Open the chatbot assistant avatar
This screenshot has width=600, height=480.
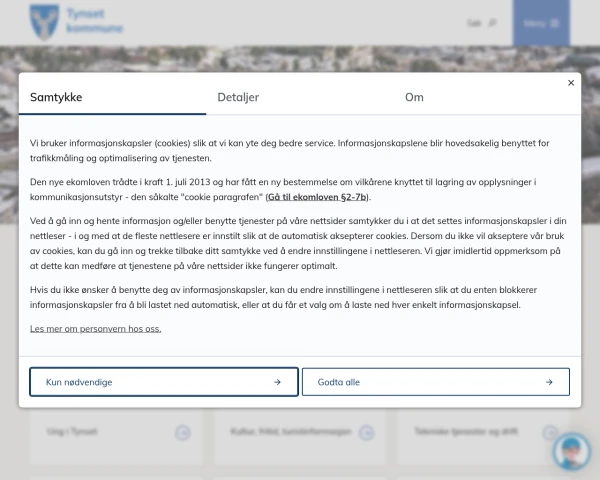[x=572, y=452]
